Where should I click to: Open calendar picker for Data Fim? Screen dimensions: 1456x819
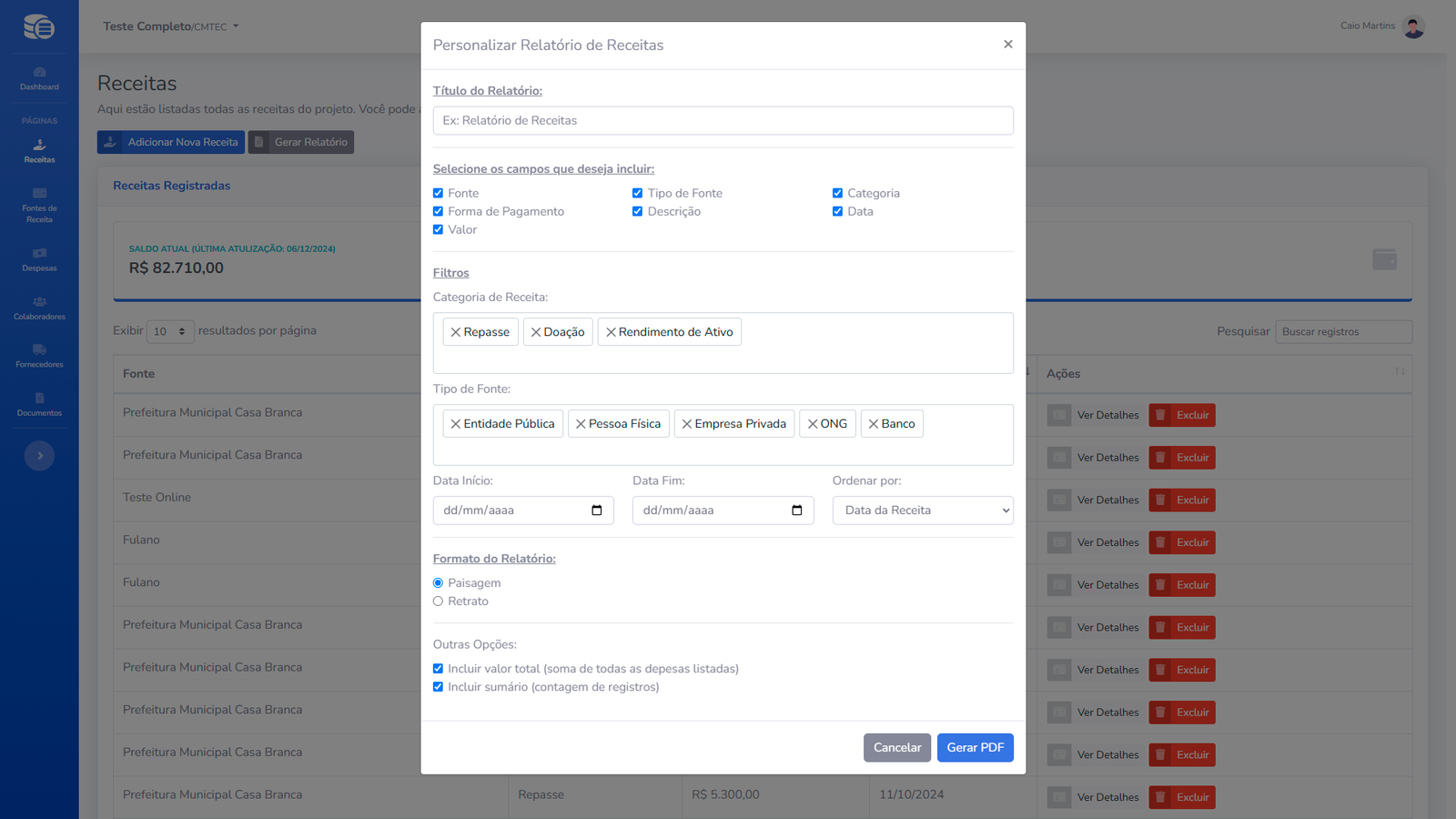796,511
